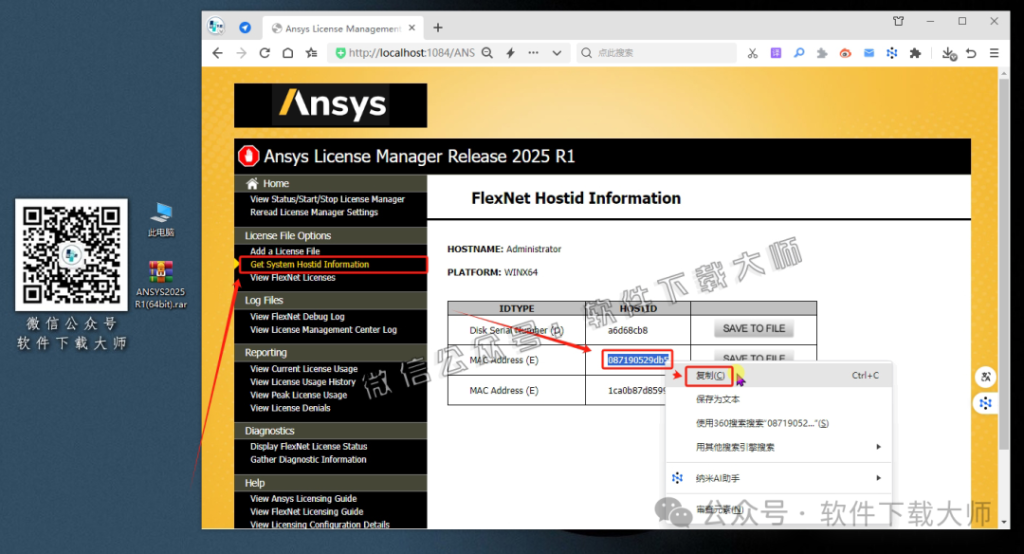Image resolution: width=1024 pixels, height=554 pixels.
Task: Click the skin shirt icon in title bar
Action: point(899,21)
